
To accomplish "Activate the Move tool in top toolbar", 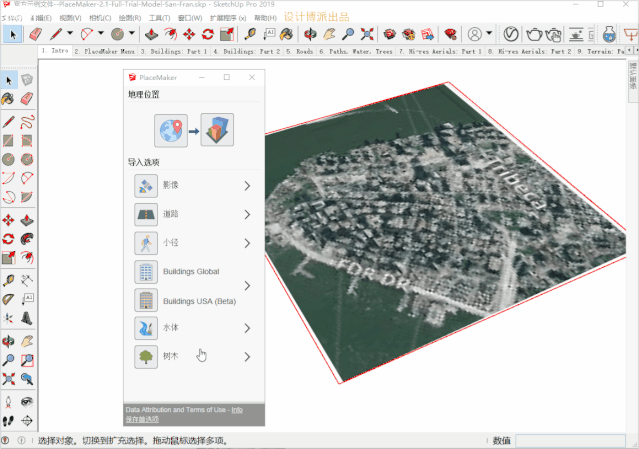I will [189, 34].
